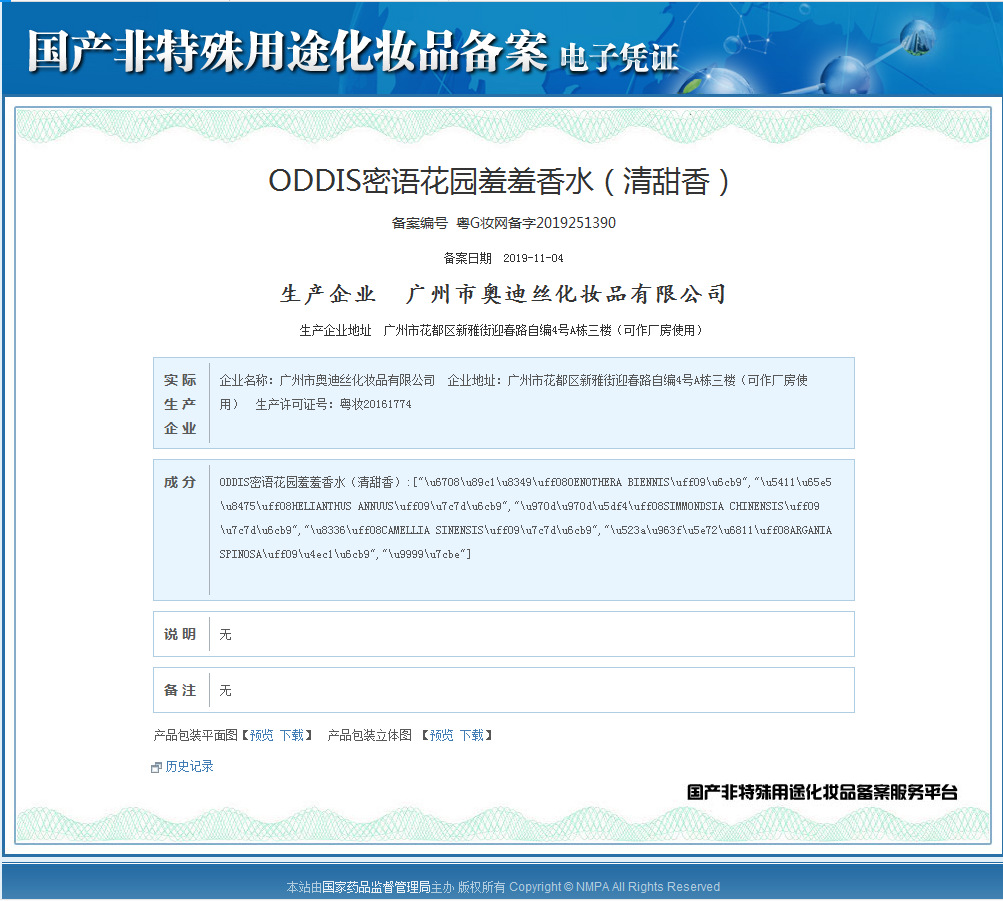Screen dimensions: 1003x901
Task: Click the 国家药品监督管理局 footer link
Action: [x=375, y=887]
